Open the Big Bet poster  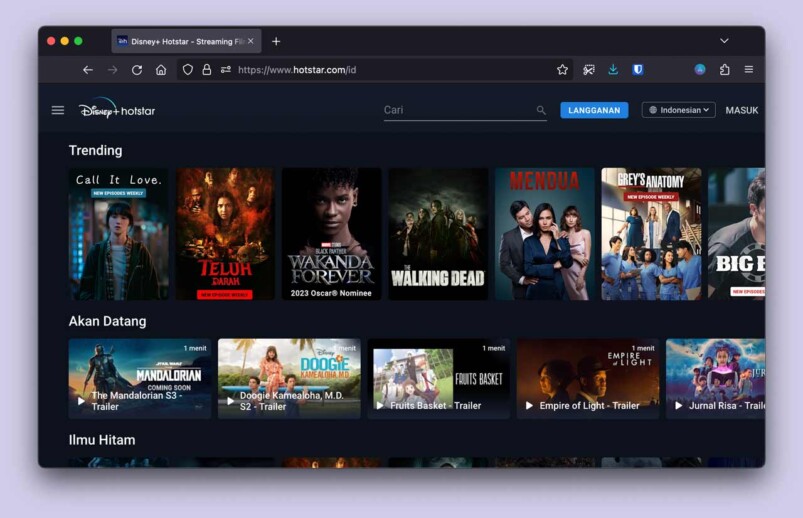pos(736,234)
